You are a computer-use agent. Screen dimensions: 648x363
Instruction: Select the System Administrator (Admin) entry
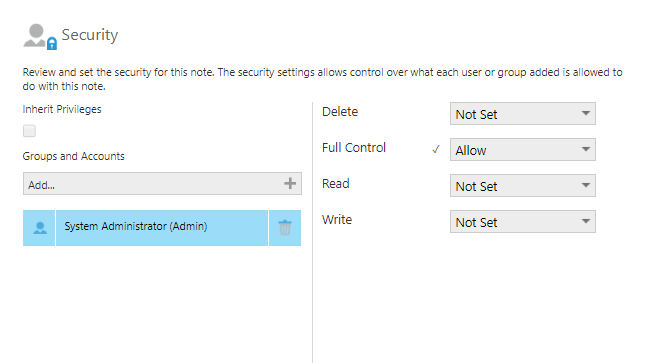click(162, 228)
